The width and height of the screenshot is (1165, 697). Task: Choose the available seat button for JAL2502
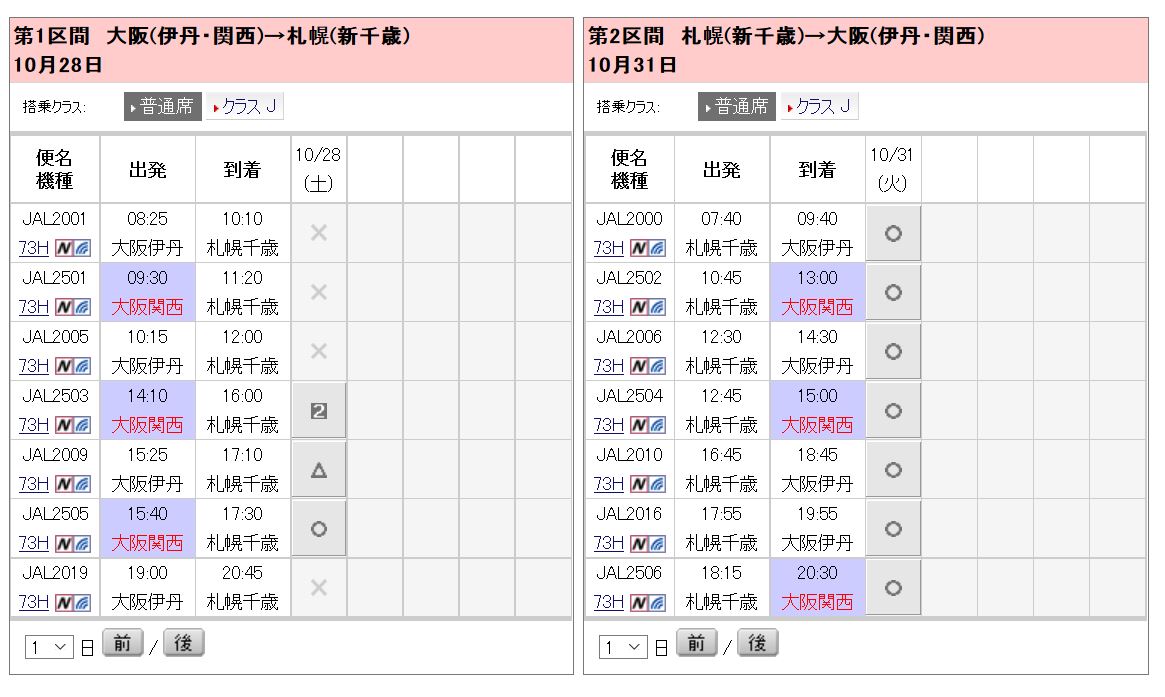[893, 292]
